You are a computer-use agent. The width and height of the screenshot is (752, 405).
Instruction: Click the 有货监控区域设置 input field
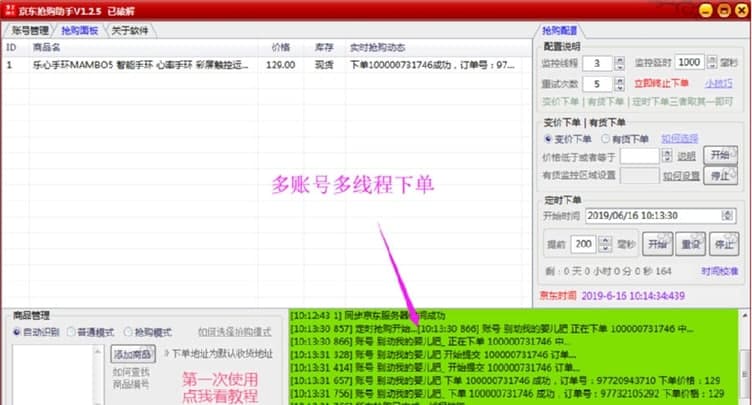coord(640,176)
